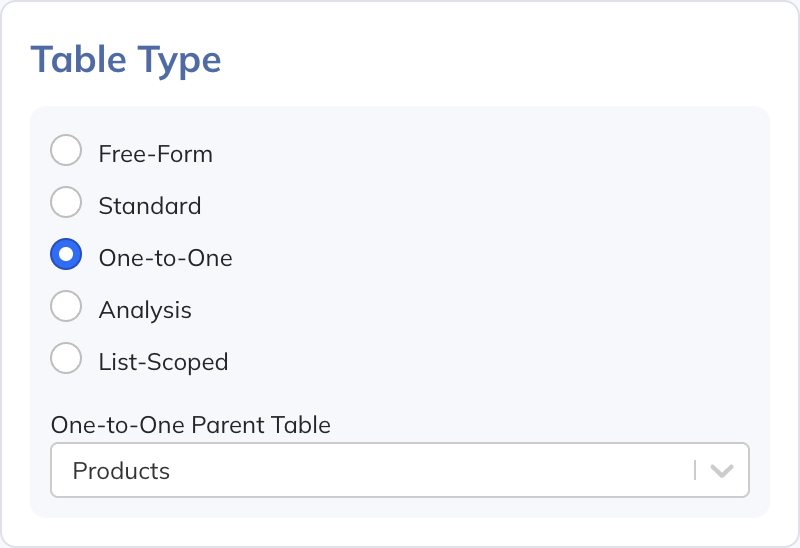
Task: Click the white dot inside the selected radio
Action: [66, 255]
